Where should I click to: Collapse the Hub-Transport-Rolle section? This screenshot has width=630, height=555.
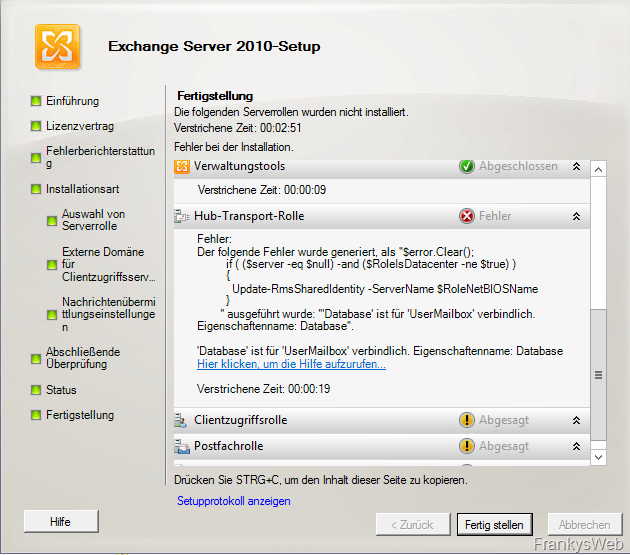click(x=576, y=216)
